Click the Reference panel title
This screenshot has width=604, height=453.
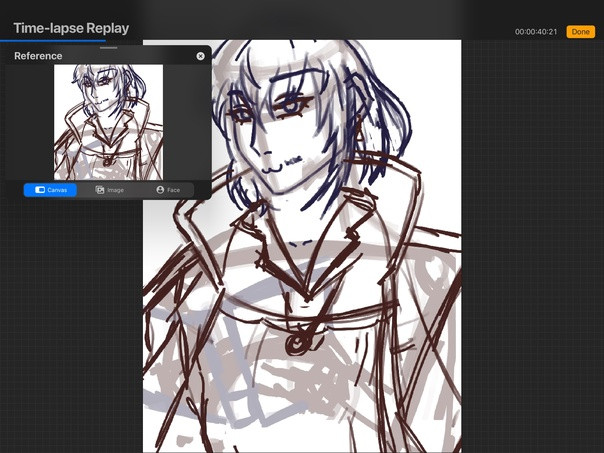pyautogui.click(x=38, y=56)
